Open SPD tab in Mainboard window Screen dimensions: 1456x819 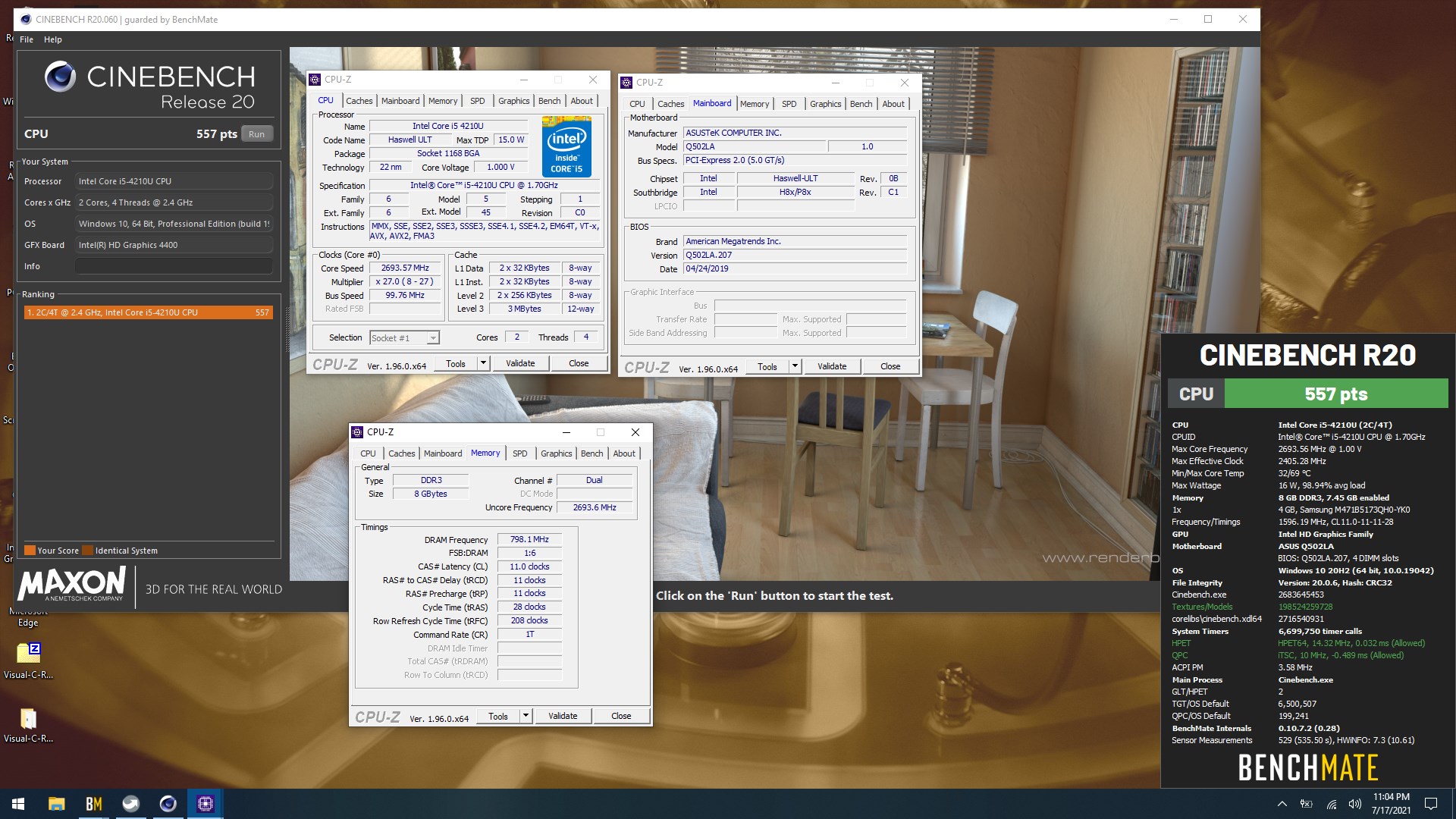[x=789, y=104]
